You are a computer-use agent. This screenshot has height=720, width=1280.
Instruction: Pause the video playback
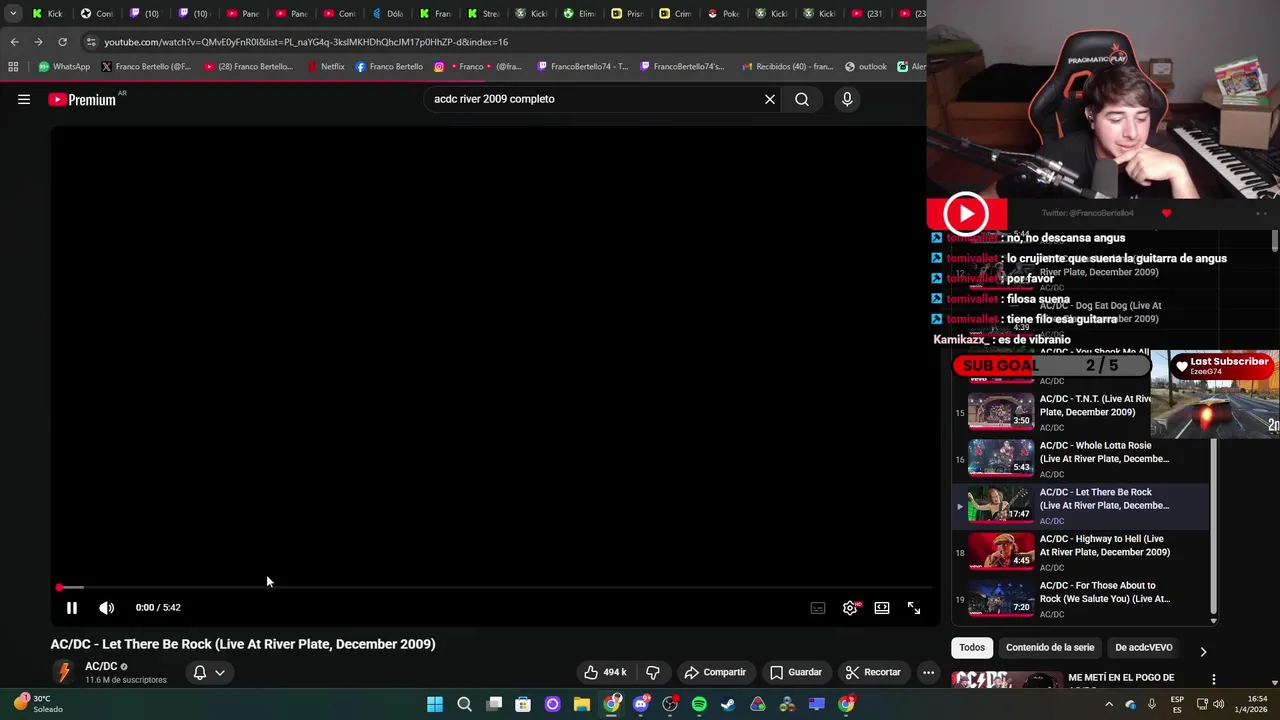(x=72, y=608)
